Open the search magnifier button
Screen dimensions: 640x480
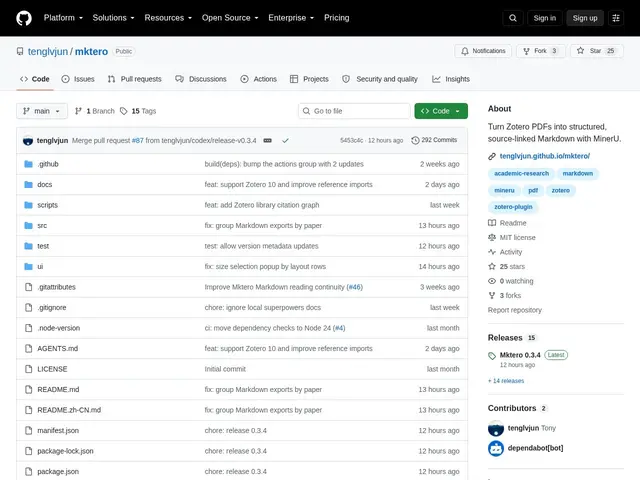513,18
